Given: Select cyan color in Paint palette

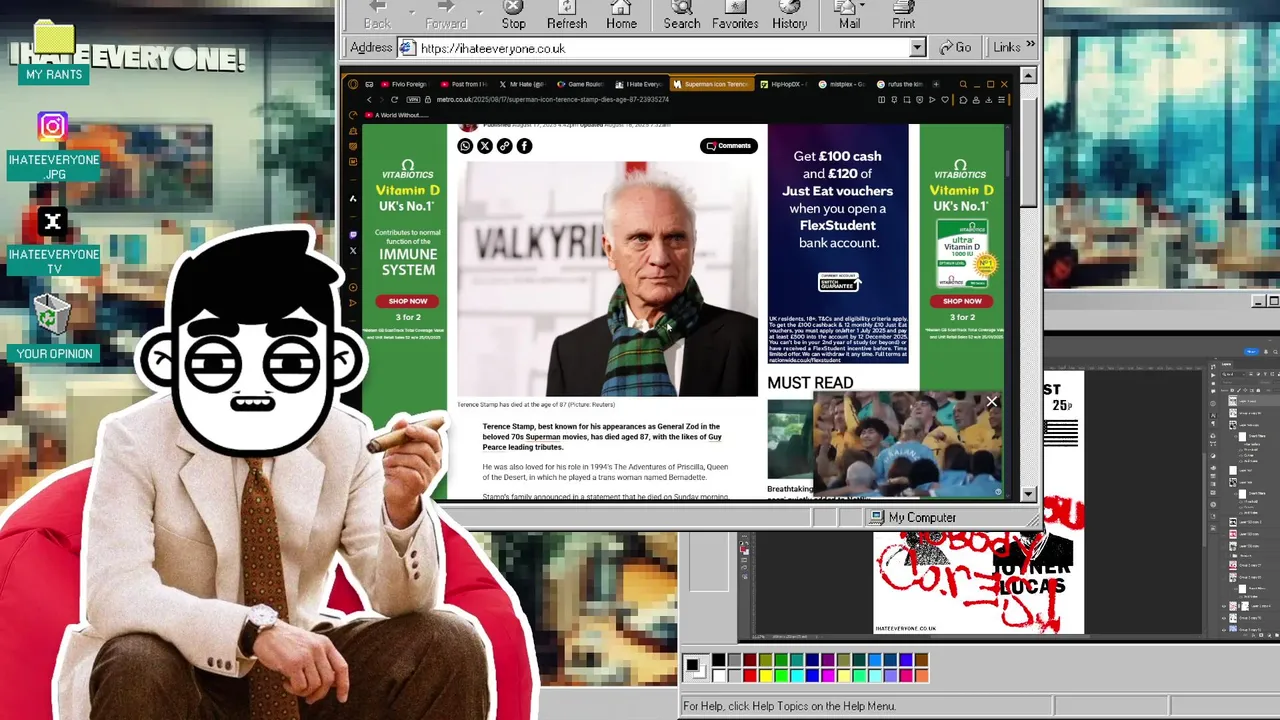Looking at the screenshot, I should (797, 676).
